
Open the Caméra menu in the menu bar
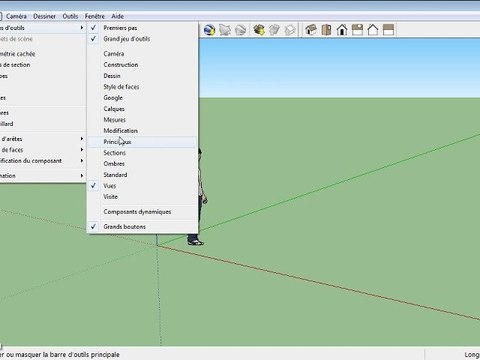click(16, 16)
